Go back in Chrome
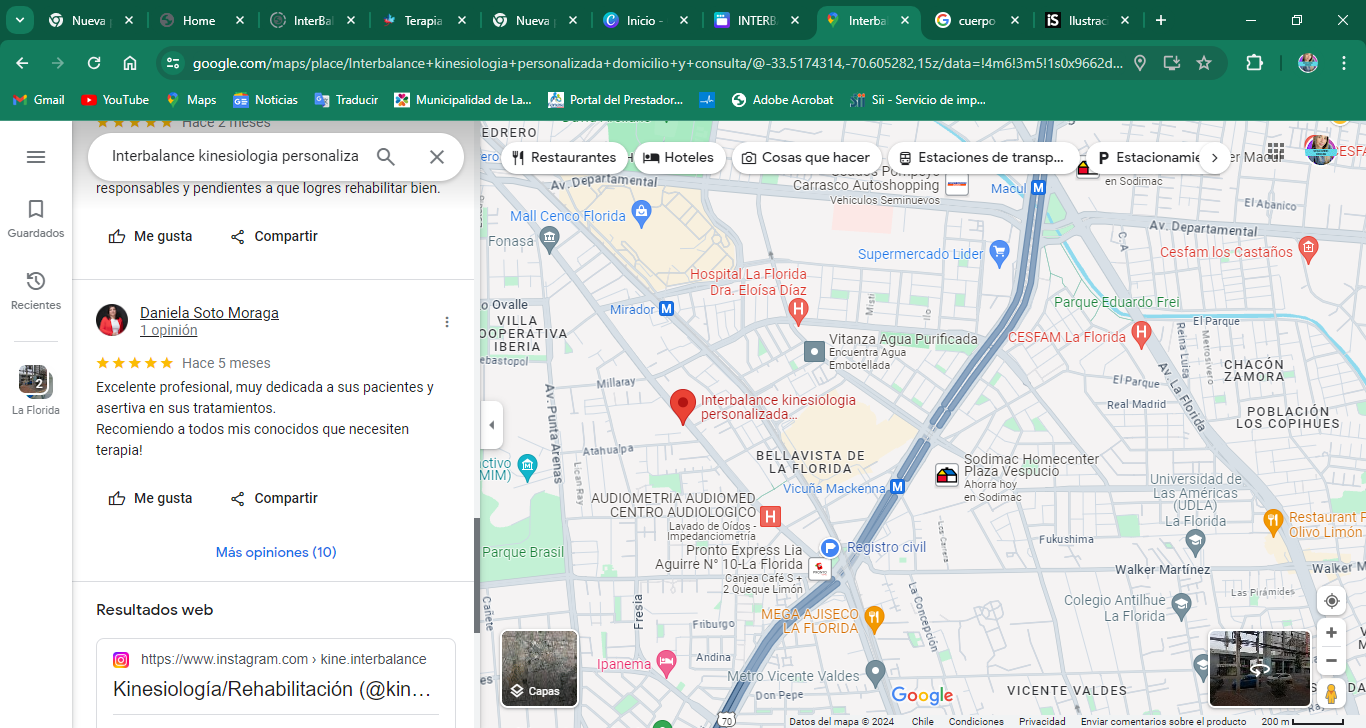The image size is (1366, 728). [22, 63]
